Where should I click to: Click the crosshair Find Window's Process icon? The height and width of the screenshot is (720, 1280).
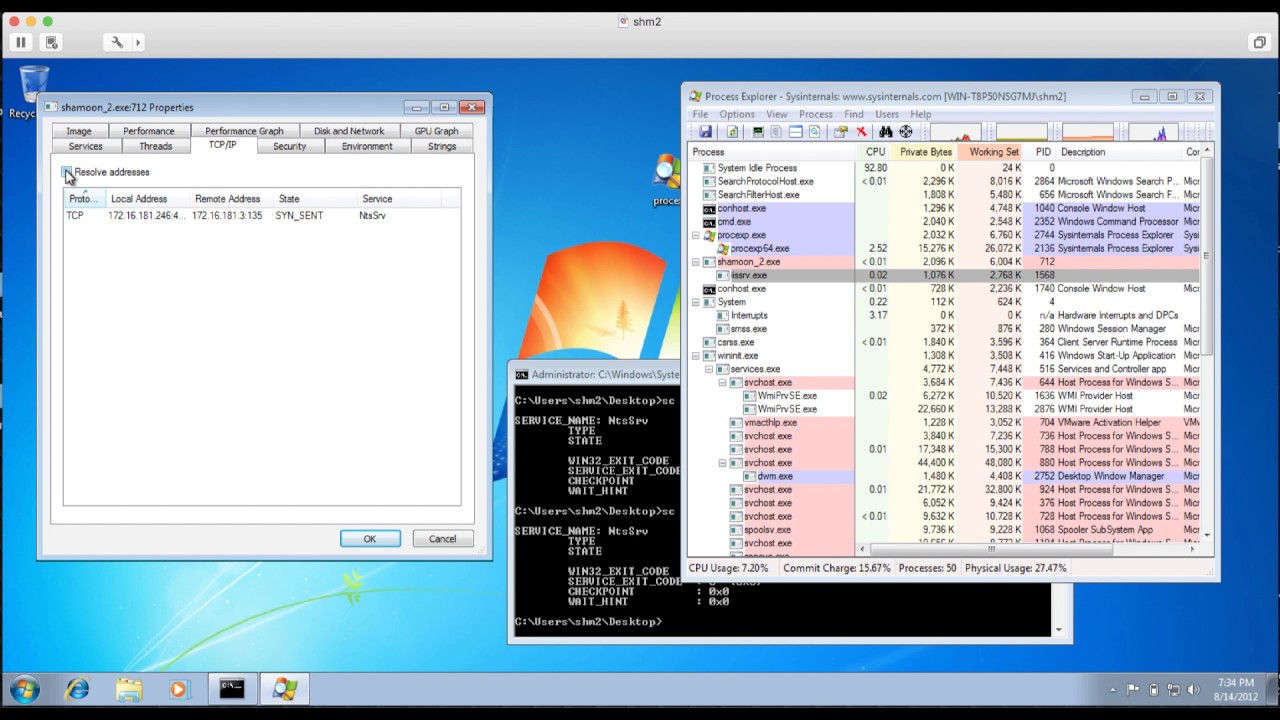point(906,132)
